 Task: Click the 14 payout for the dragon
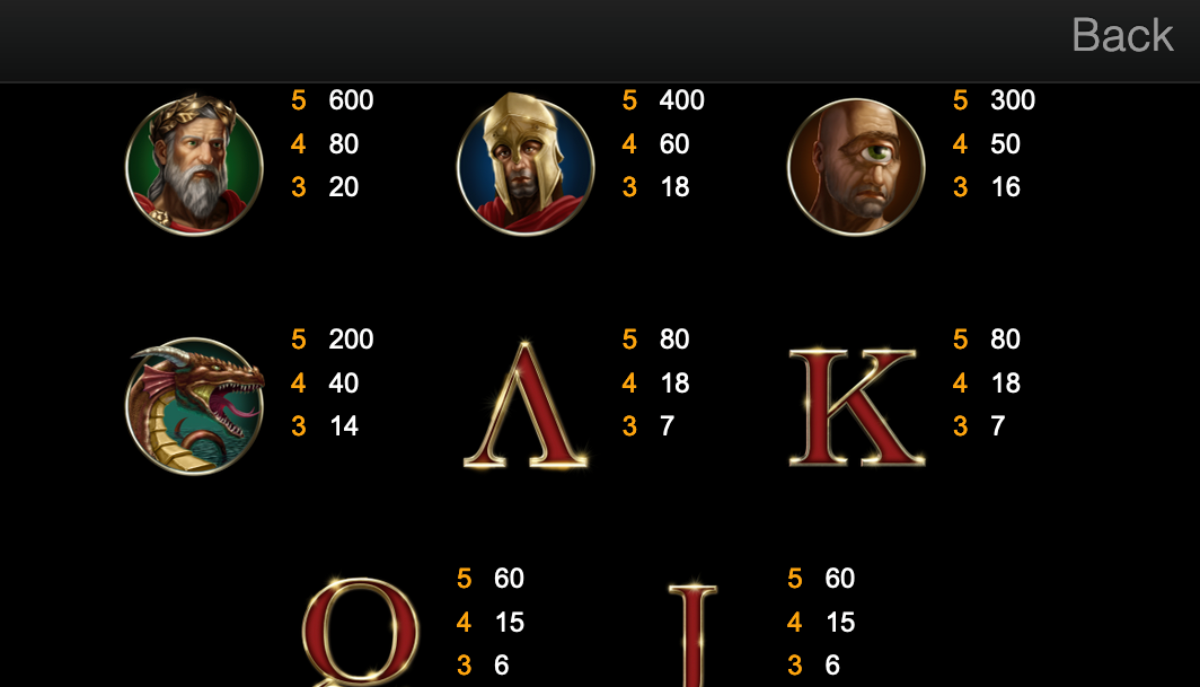click(344, 426)
